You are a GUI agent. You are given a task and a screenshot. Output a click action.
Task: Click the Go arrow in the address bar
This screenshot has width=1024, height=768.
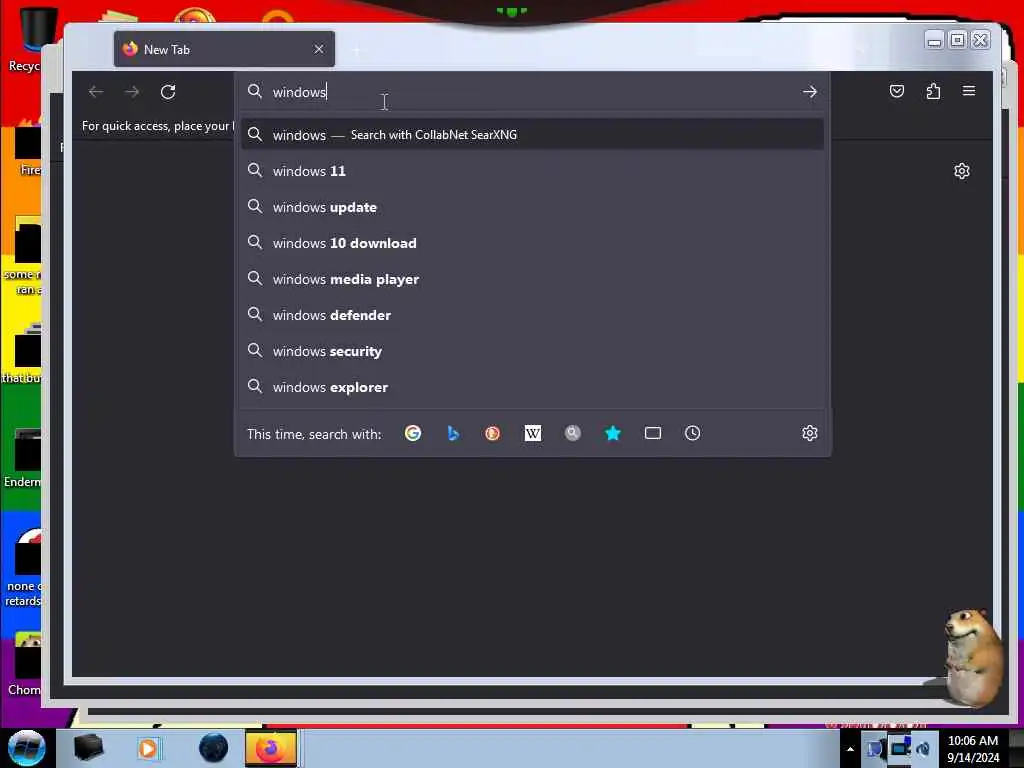[810, 92]
